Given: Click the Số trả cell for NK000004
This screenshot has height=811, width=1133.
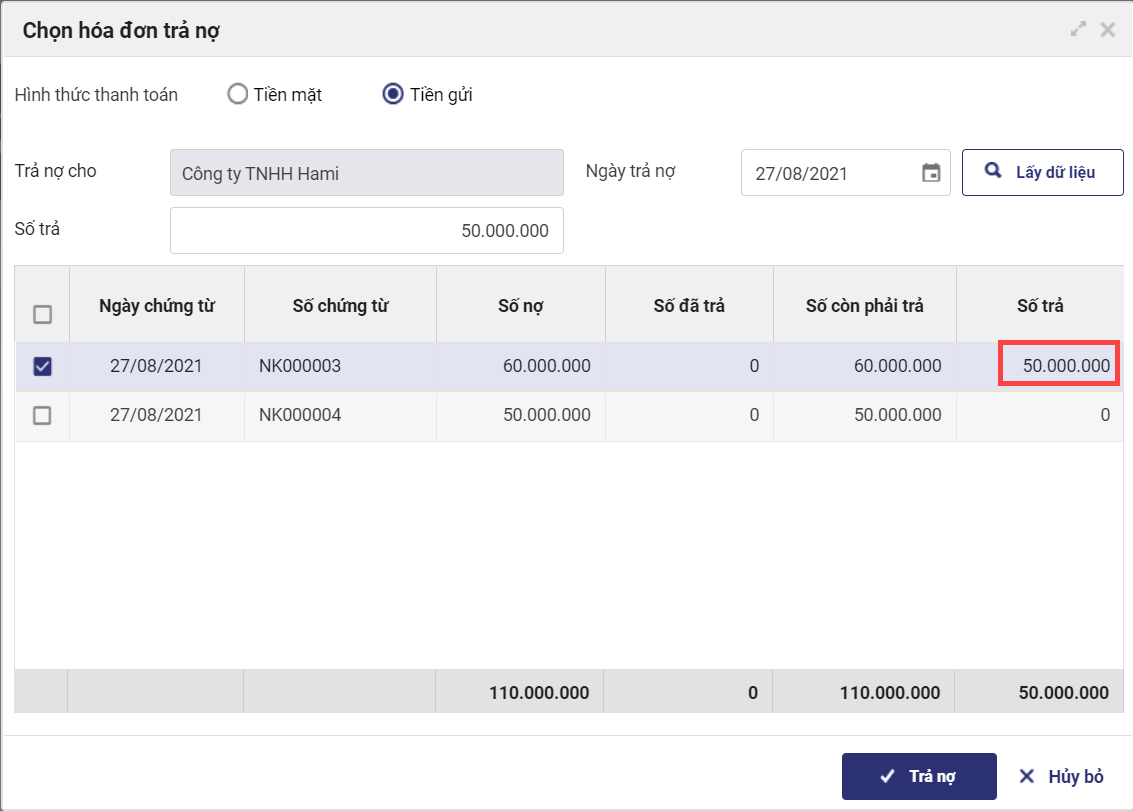Looking at the screenshot, I should click(1040, 416).
